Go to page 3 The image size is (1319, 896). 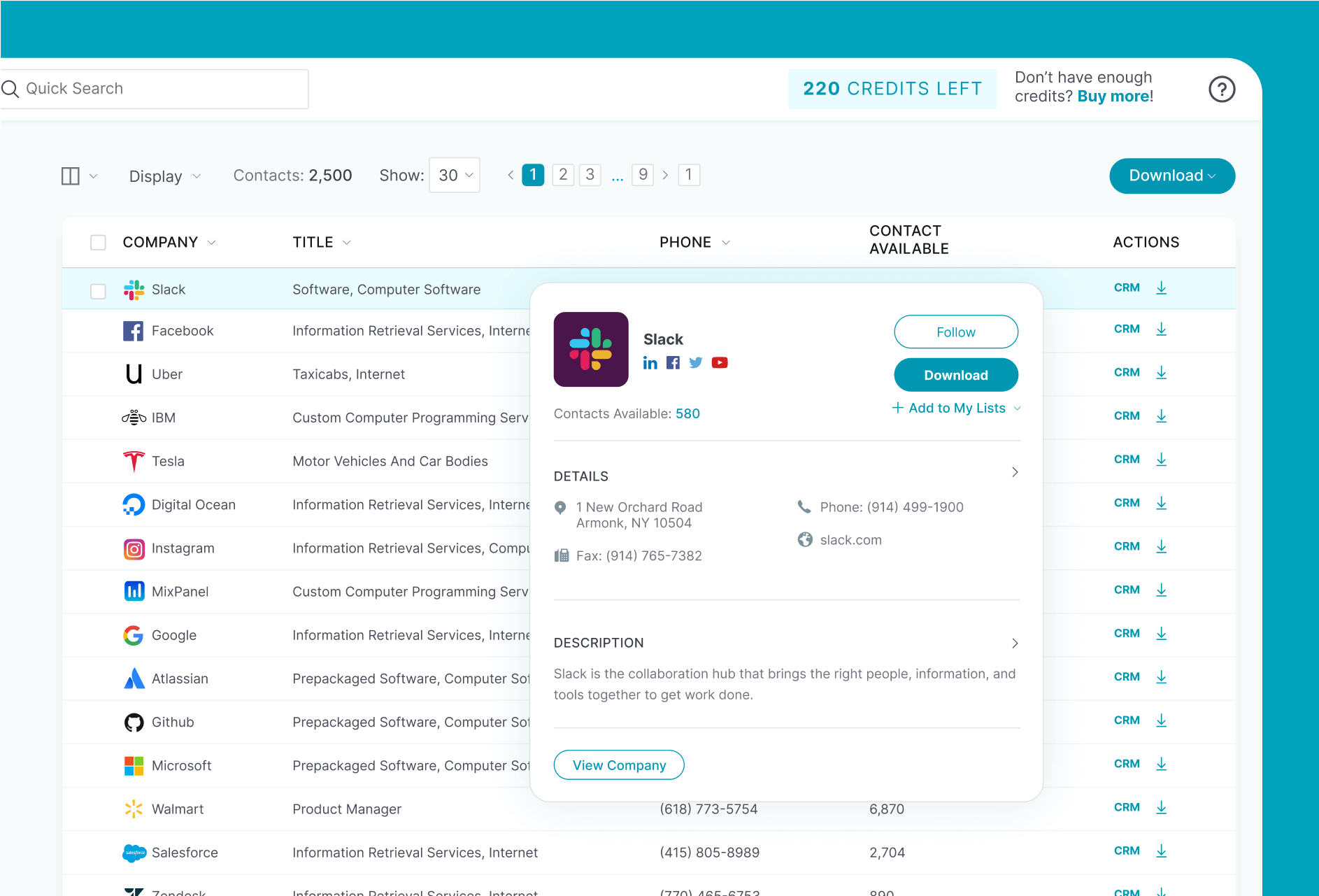tap(590, 175)
